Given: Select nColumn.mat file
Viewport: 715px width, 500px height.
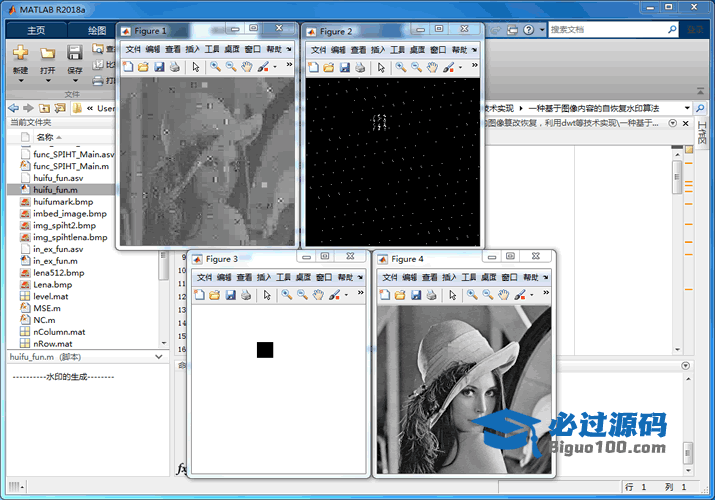Looking at the screenshot, I should click(x=61, y=332).
